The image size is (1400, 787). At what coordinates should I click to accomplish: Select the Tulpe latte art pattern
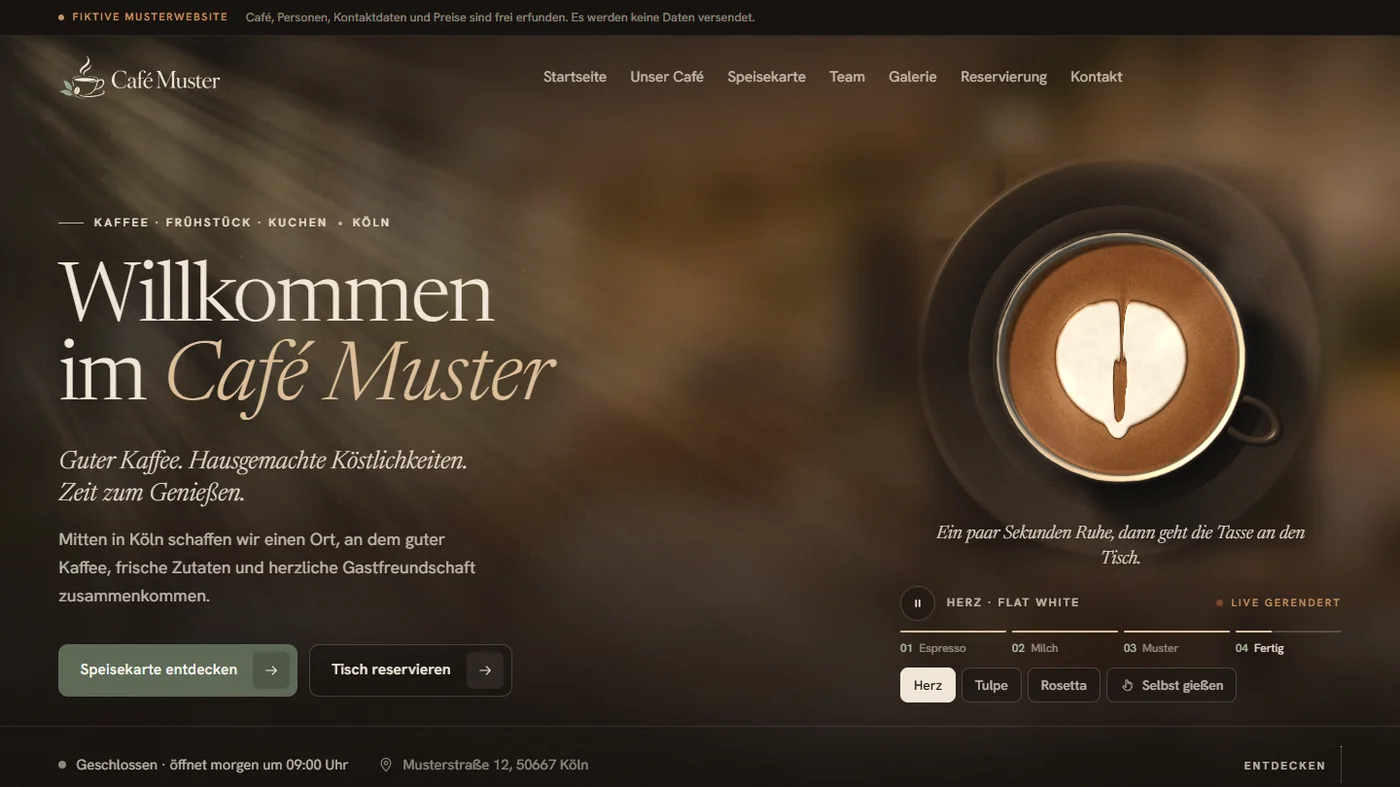(x=991, y=686)
